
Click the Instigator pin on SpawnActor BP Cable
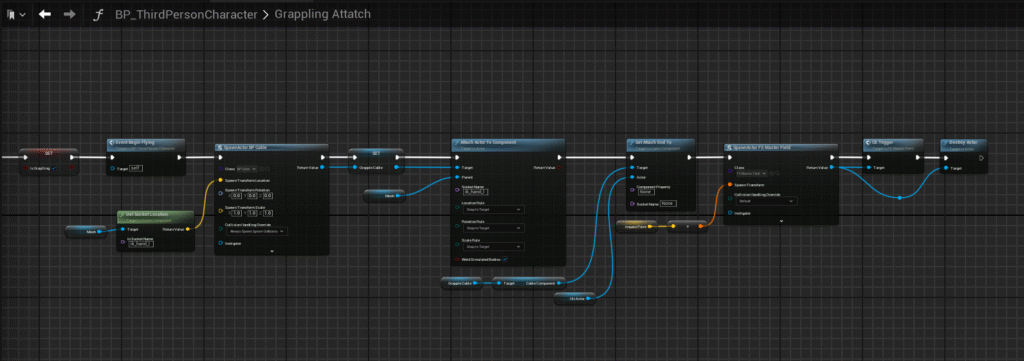(220, 243)
